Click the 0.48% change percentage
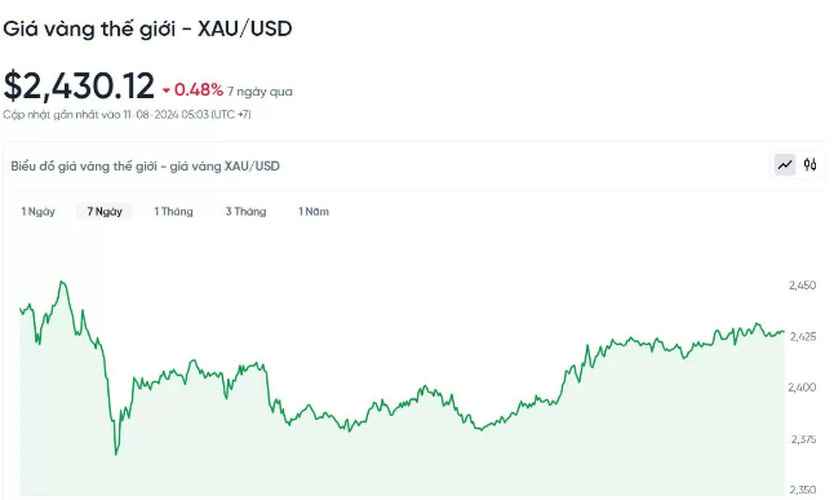This screenshot has width=834, height=500. pos(198,90)
